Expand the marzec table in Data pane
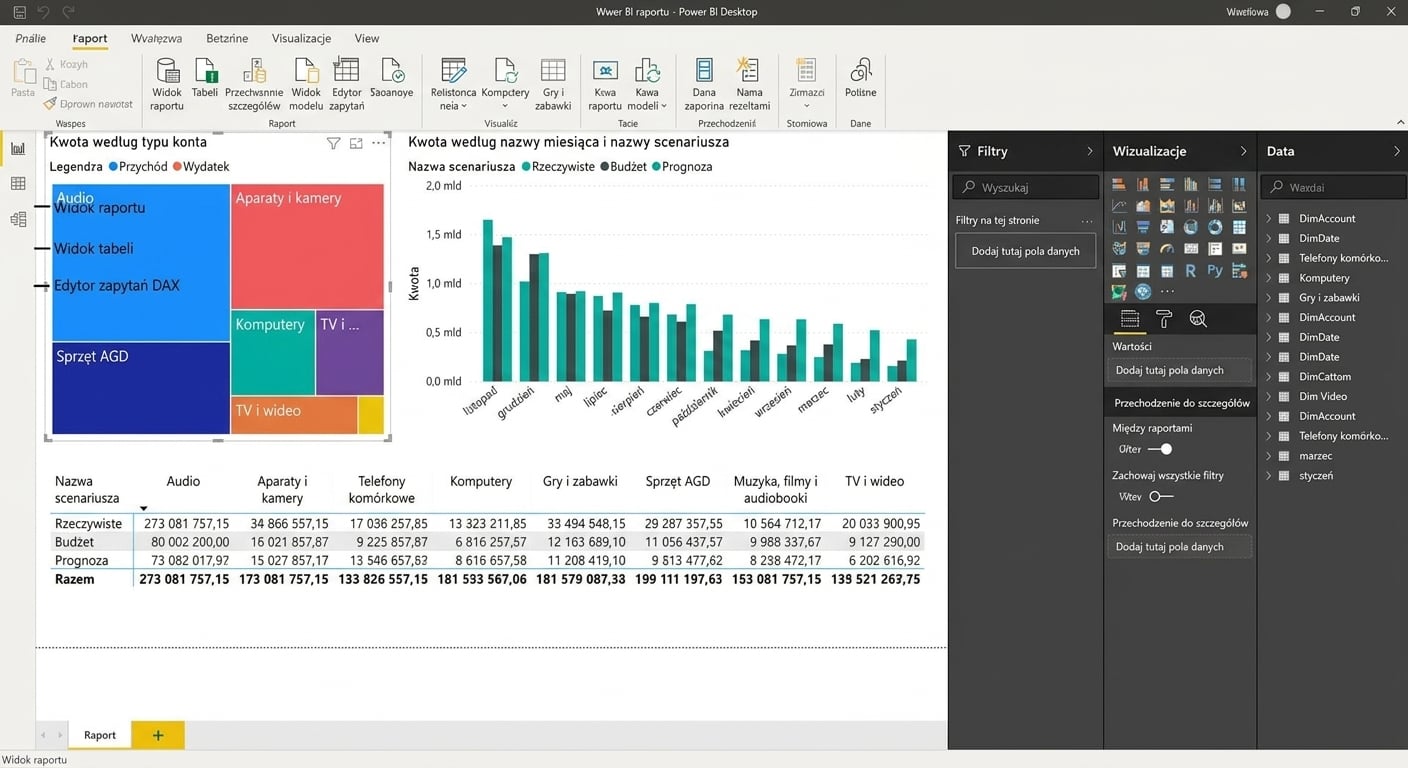Image resolution: width=1408 pixels, height=768 pixels. [x=1269, y=455]
